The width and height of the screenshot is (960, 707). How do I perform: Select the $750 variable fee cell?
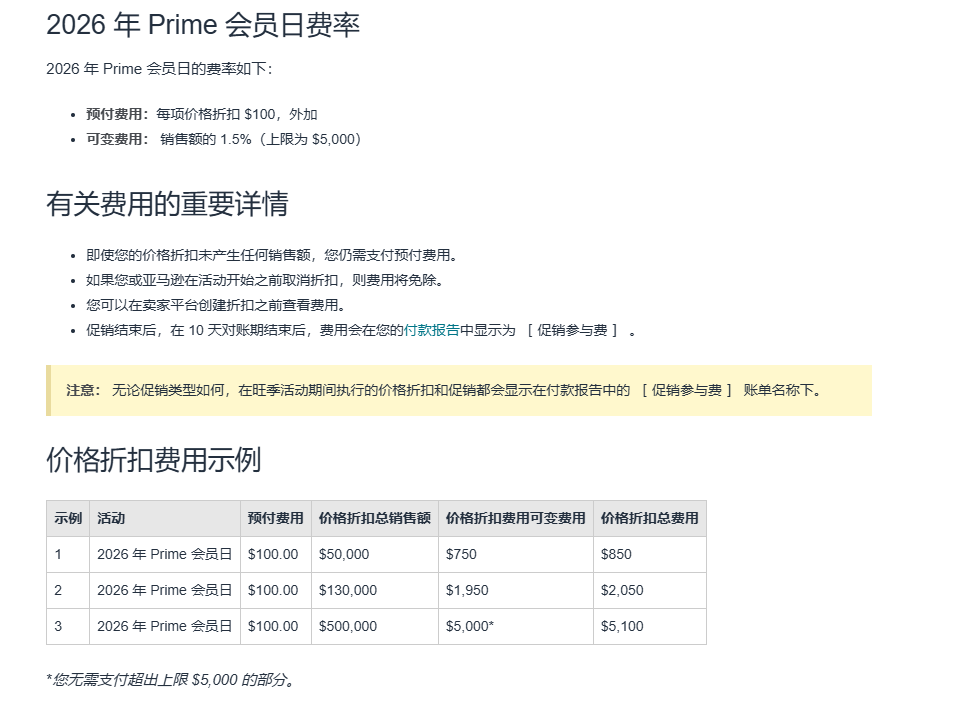pyautogui.click(x=461, y=554)
